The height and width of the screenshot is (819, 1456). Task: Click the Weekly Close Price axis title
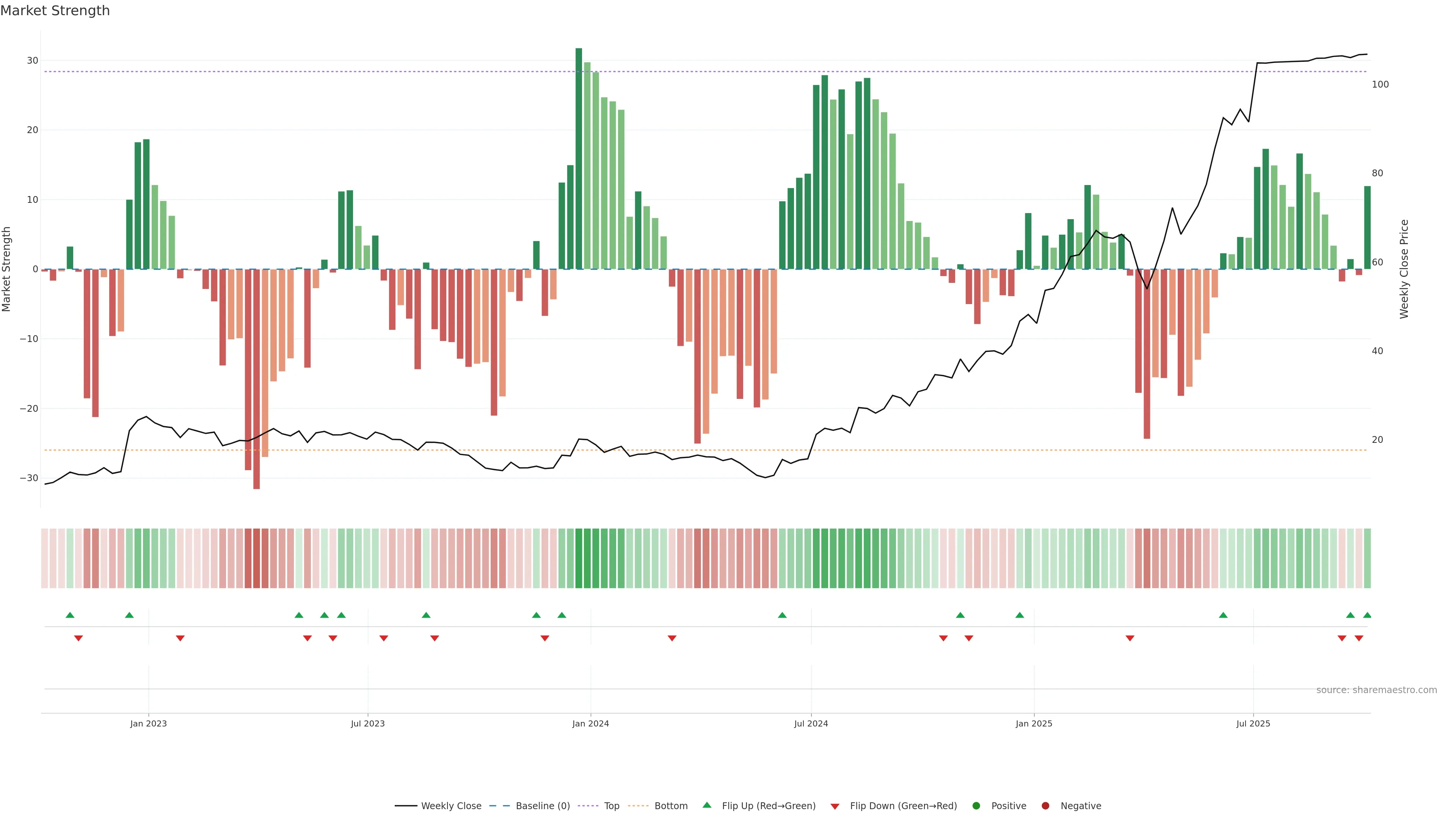(x=1404, y=269)
